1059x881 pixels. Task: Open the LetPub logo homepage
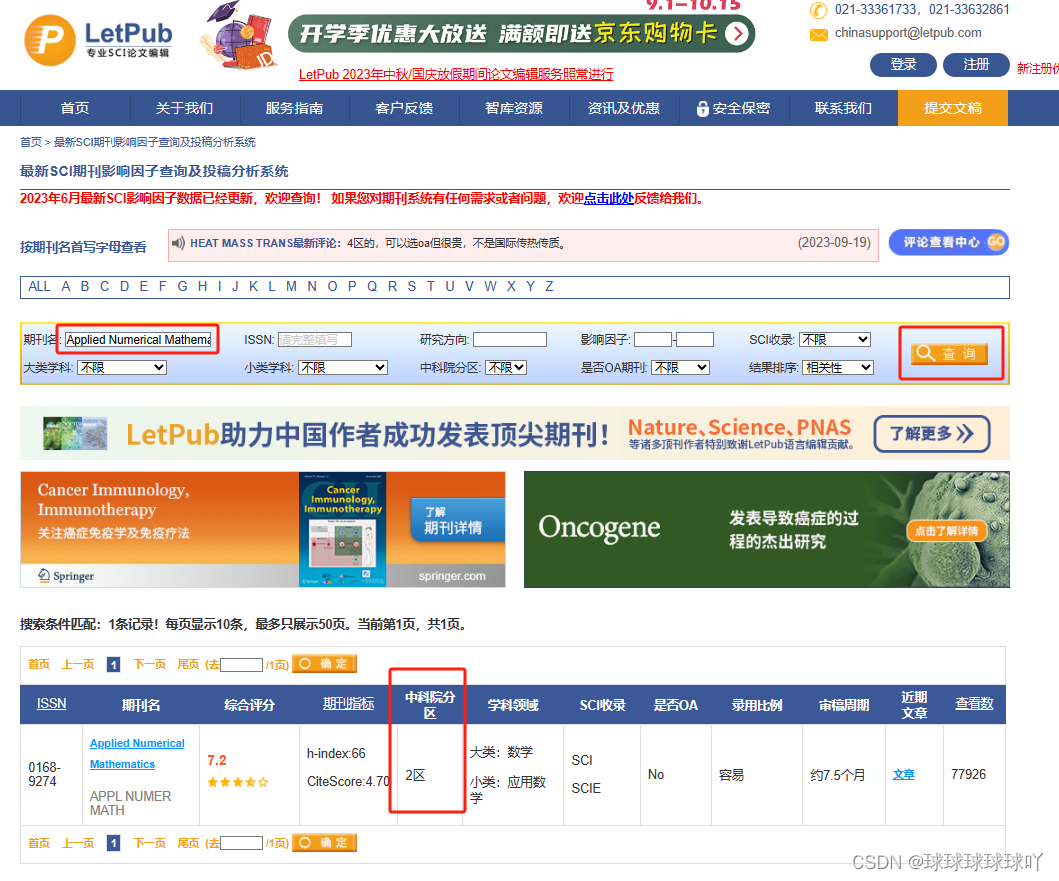pos(98,39)
